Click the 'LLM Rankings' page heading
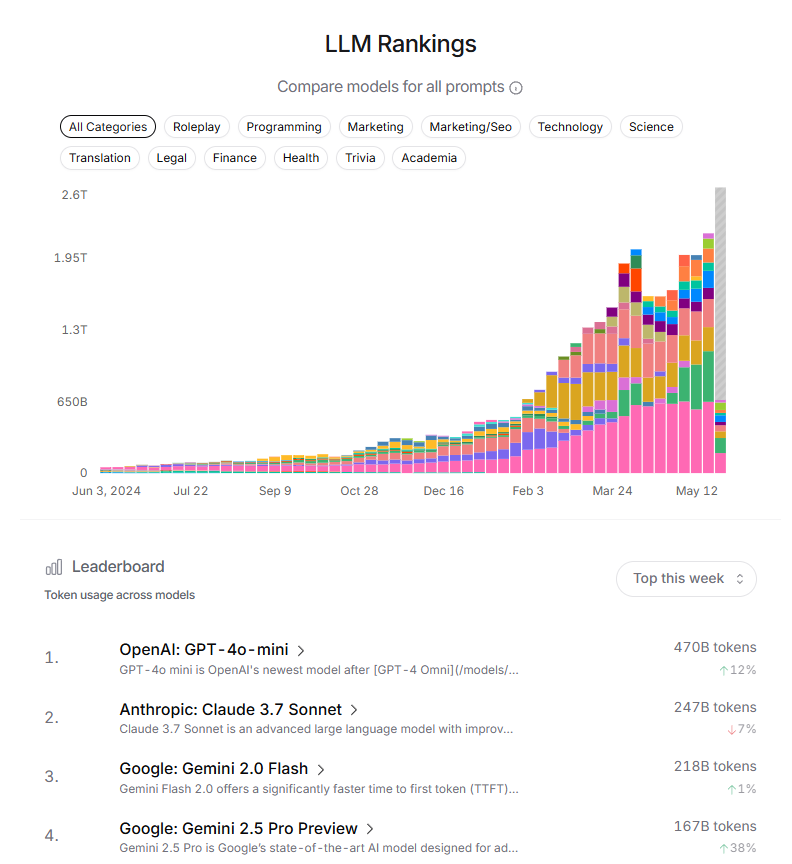792x864 pixels. [x=401, y=44]
